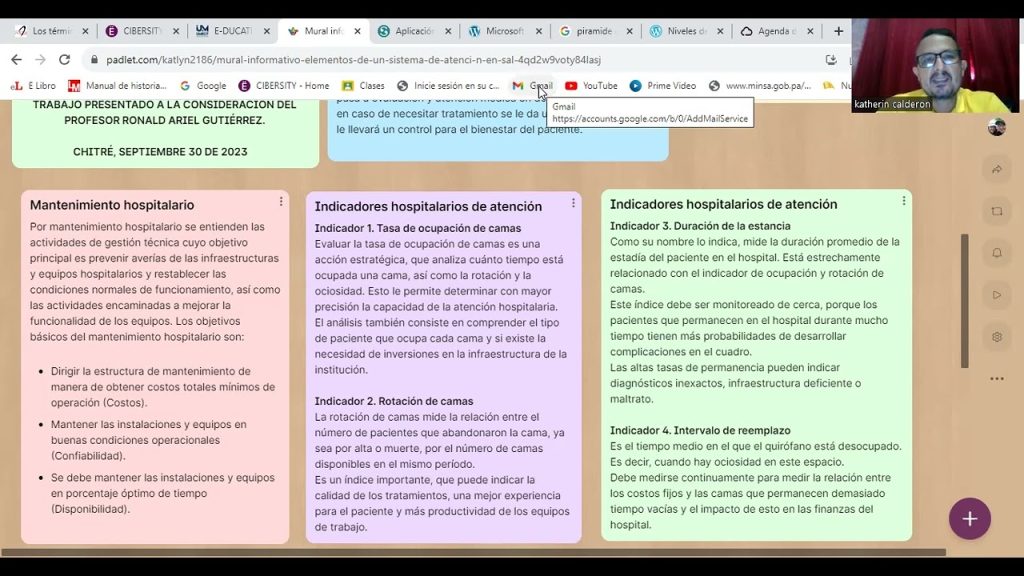Viewport: 1024px width, 576px height.
Task: Close the E-DUCATI tab
Action: pos(266,31)
